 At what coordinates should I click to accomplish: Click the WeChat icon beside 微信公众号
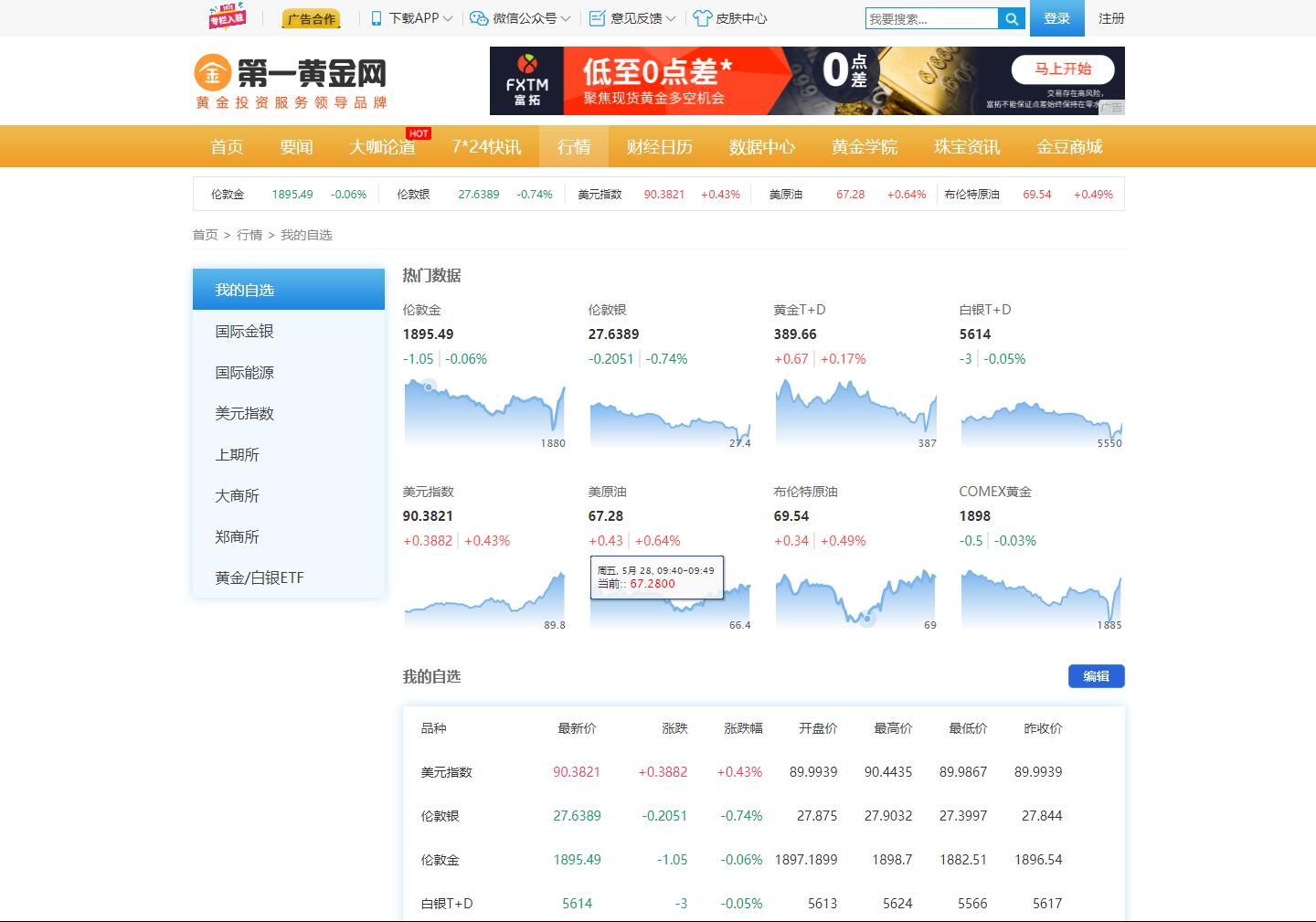(476, 17)
